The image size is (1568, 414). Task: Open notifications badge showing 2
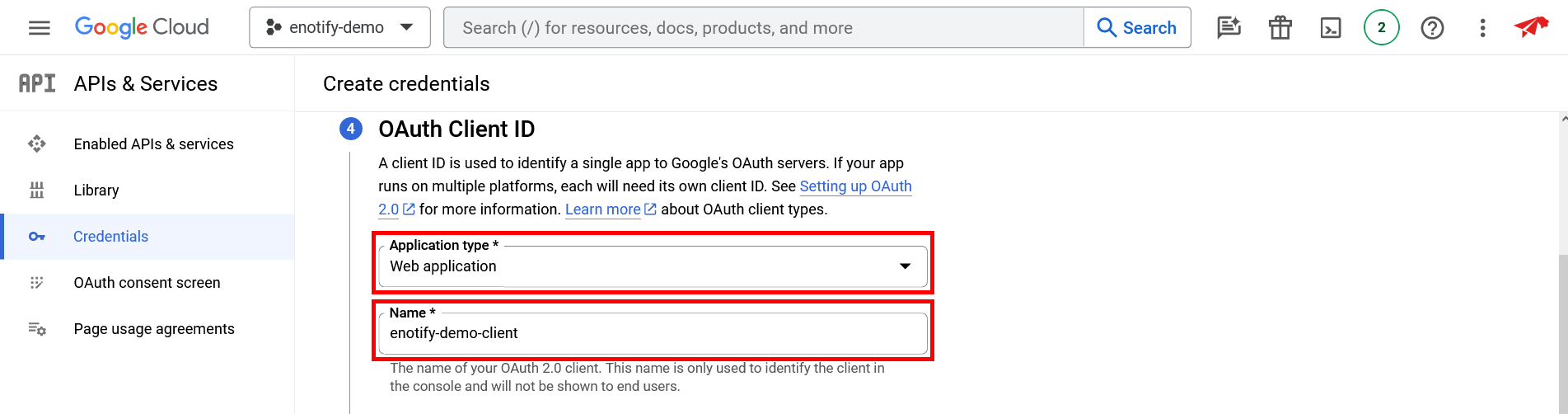(1381, 28)
